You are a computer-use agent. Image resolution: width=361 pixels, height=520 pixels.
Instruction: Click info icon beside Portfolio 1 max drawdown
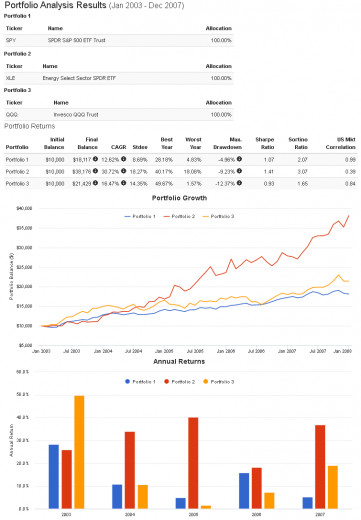coord(239,159)
